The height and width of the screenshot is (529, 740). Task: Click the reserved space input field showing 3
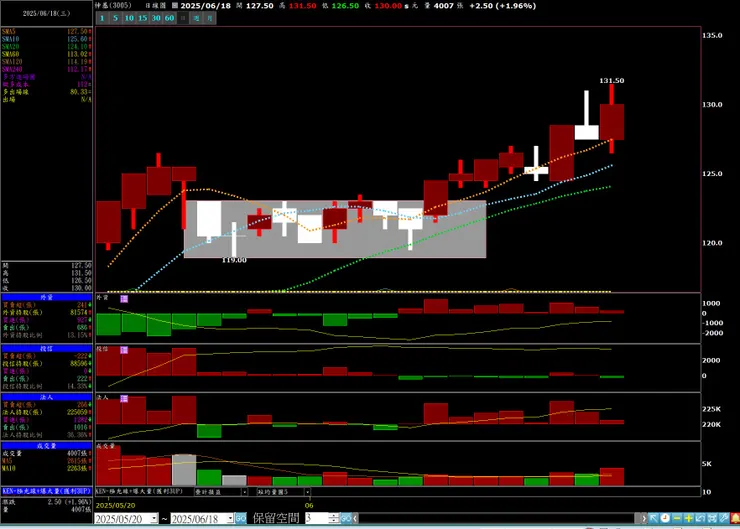tap(316, 518)
